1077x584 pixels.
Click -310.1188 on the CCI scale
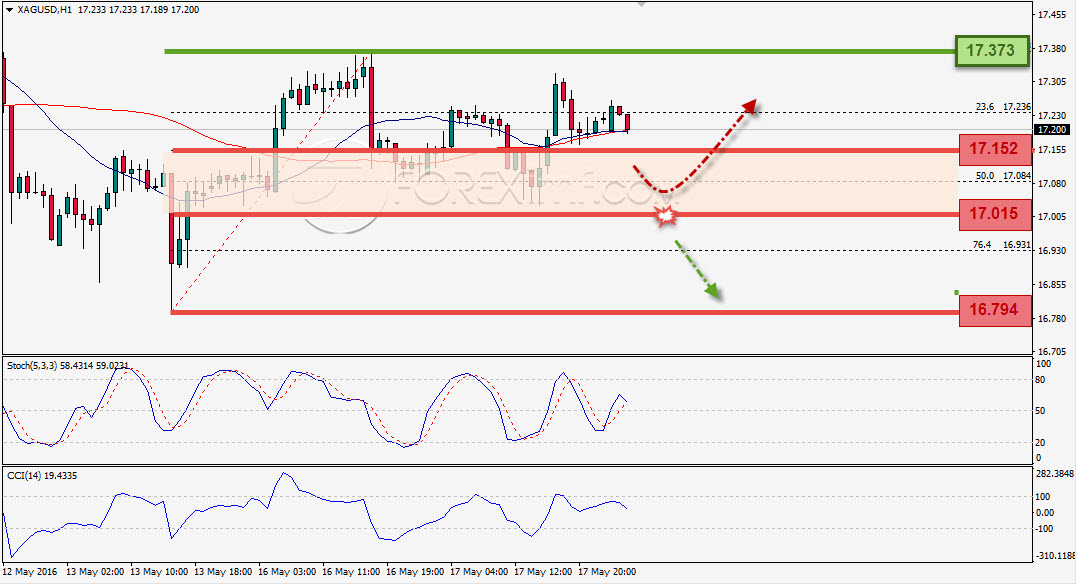pyautogui.click(x=1054, y=555)
